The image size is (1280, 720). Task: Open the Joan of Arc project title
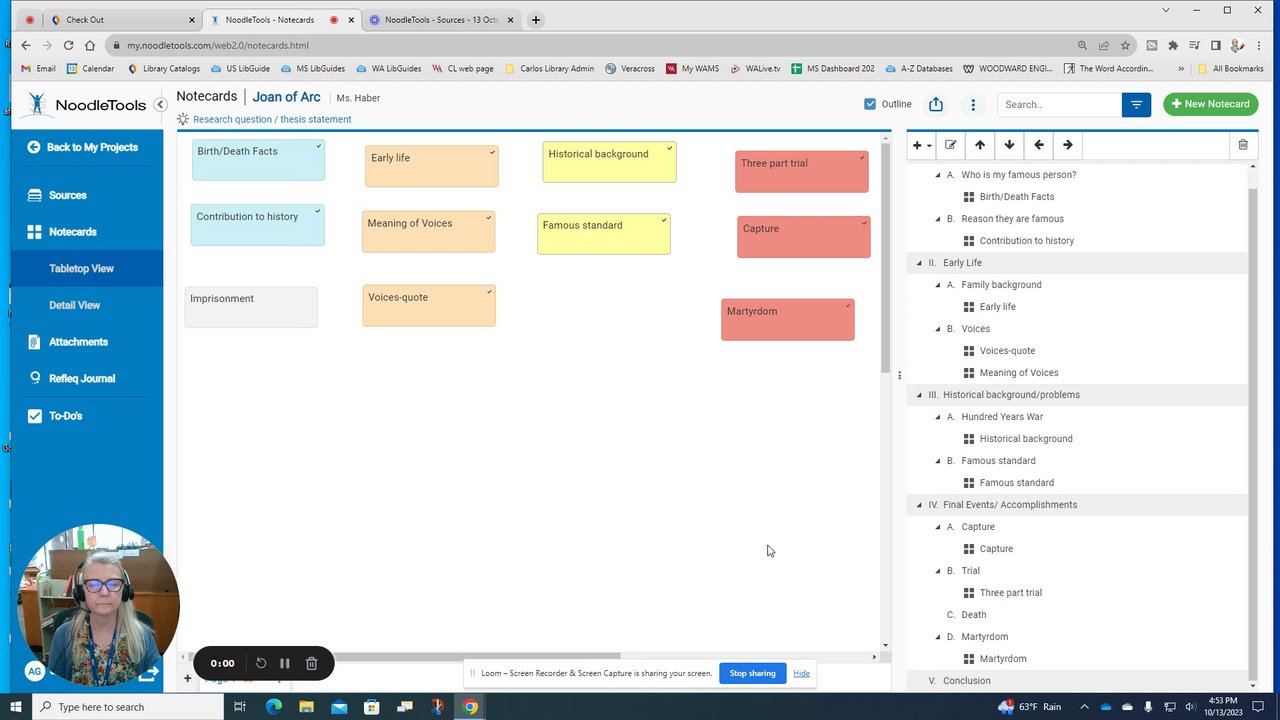click(286, 97)
